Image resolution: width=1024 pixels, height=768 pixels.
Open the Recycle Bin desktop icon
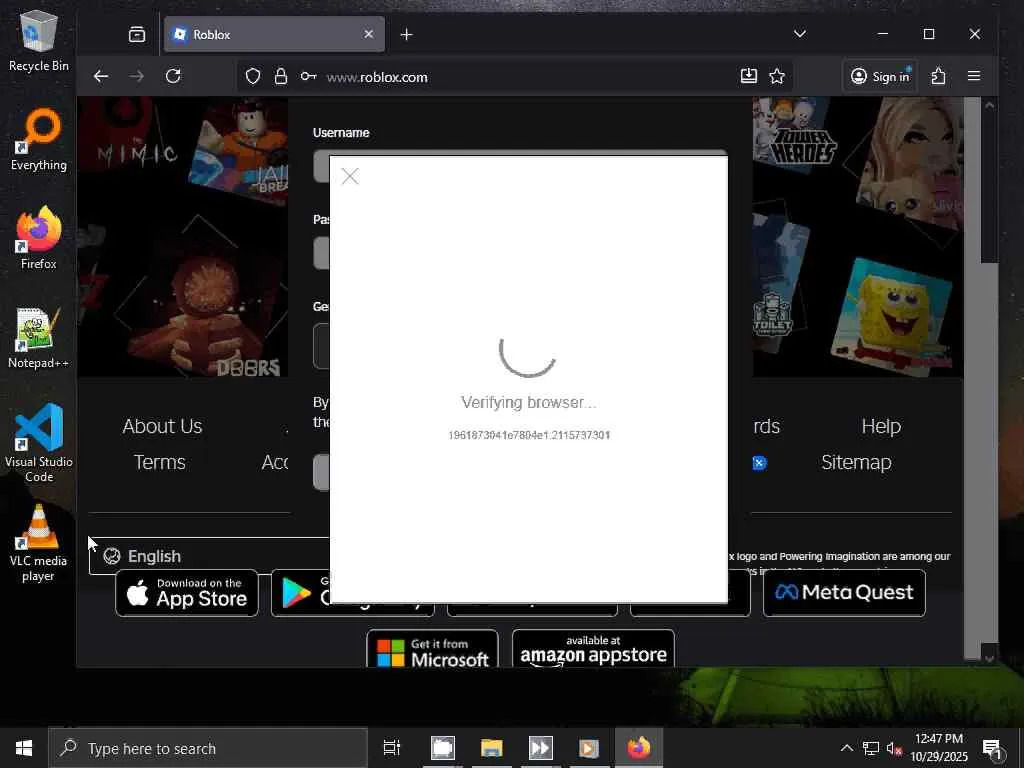click(39, 40)
